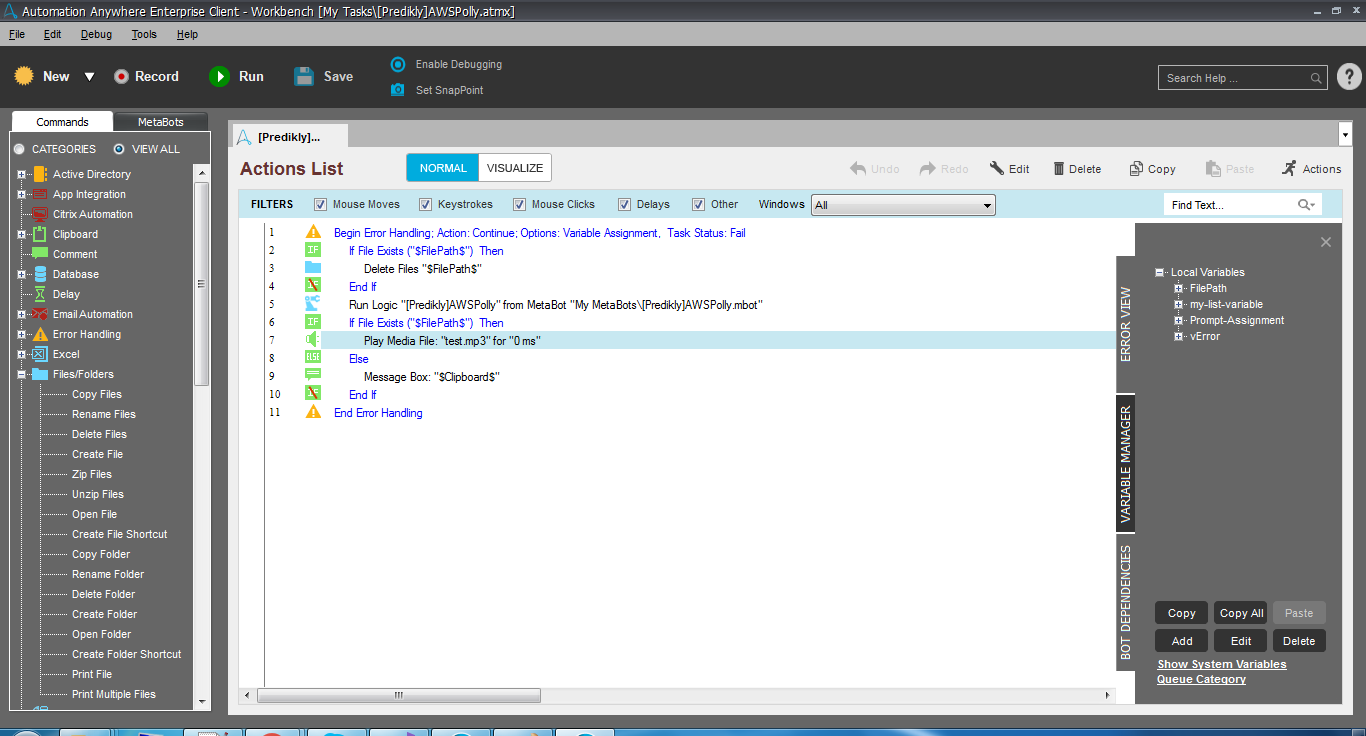The height and width of the screenshot is (736, 1366).
Task: Expand the Clipboard category
Action: tap(21, 234)
